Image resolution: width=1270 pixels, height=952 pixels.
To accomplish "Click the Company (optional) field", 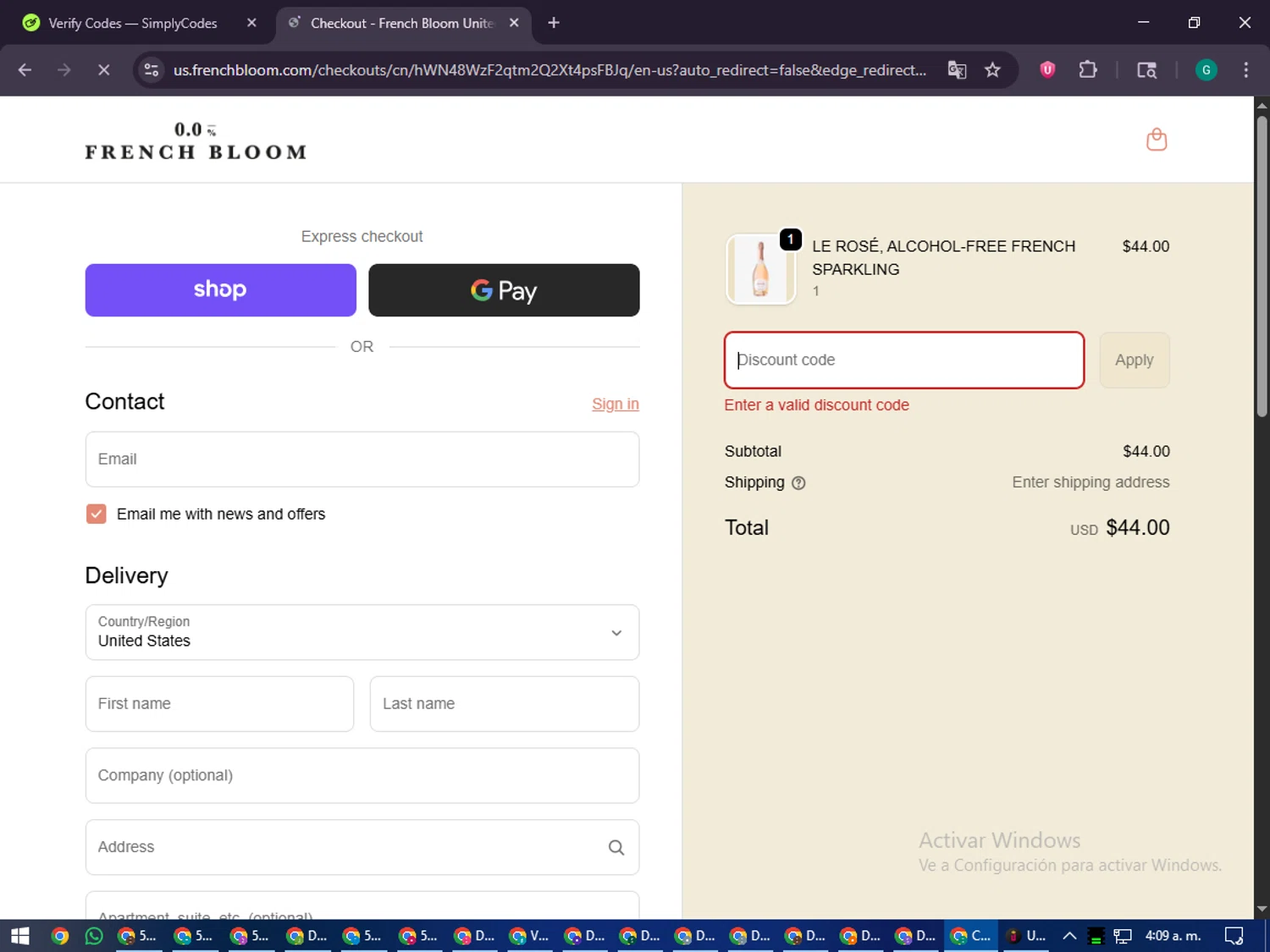I will click(362, 775).
